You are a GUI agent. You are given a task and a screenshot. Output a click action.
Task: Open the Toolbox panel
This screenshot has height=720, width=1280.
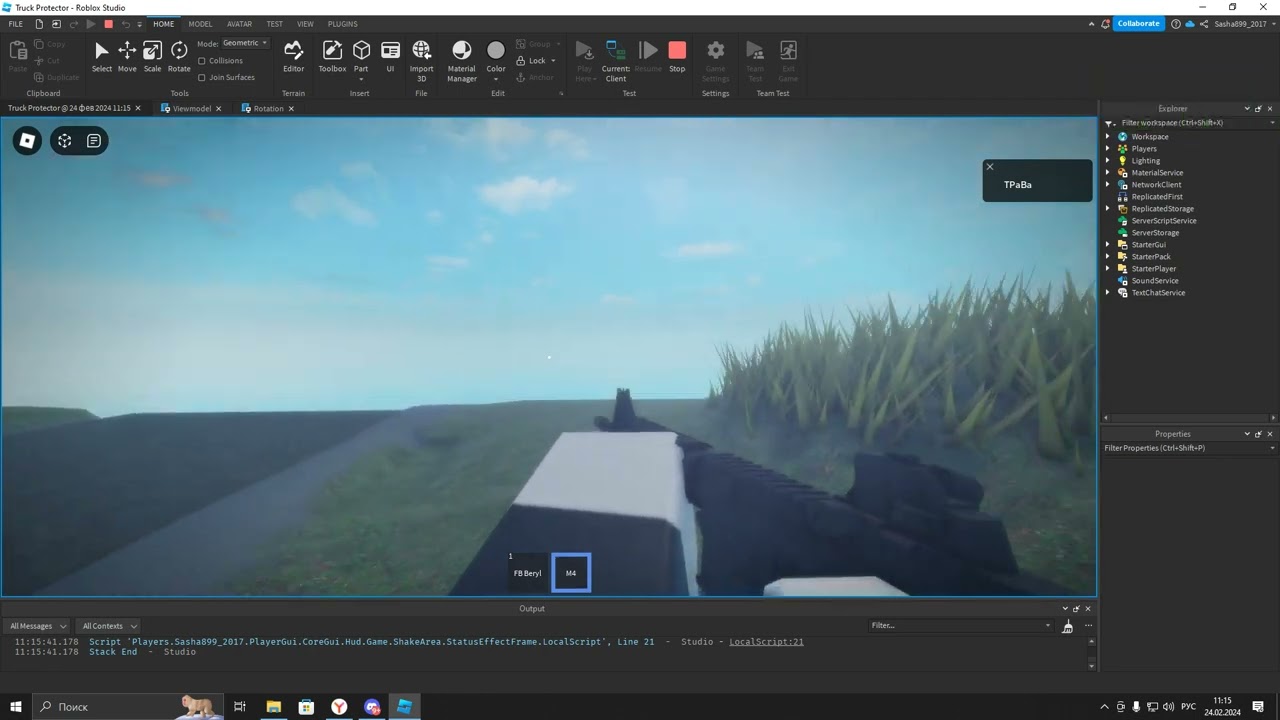(332, 57)
